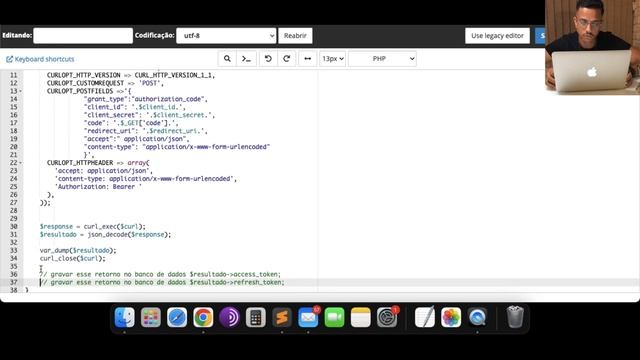This screenshot has height=360, width=640.
Task: Click line number 28 in the gutter
Action: click(x=13, y=211)
